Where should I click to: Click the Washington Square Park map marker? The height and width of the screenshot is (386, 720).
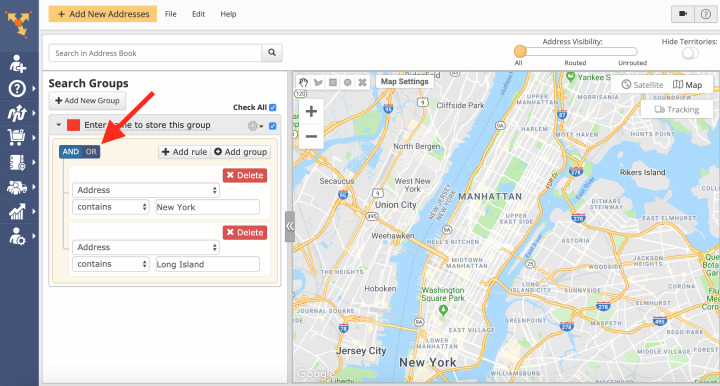point(443,310)
